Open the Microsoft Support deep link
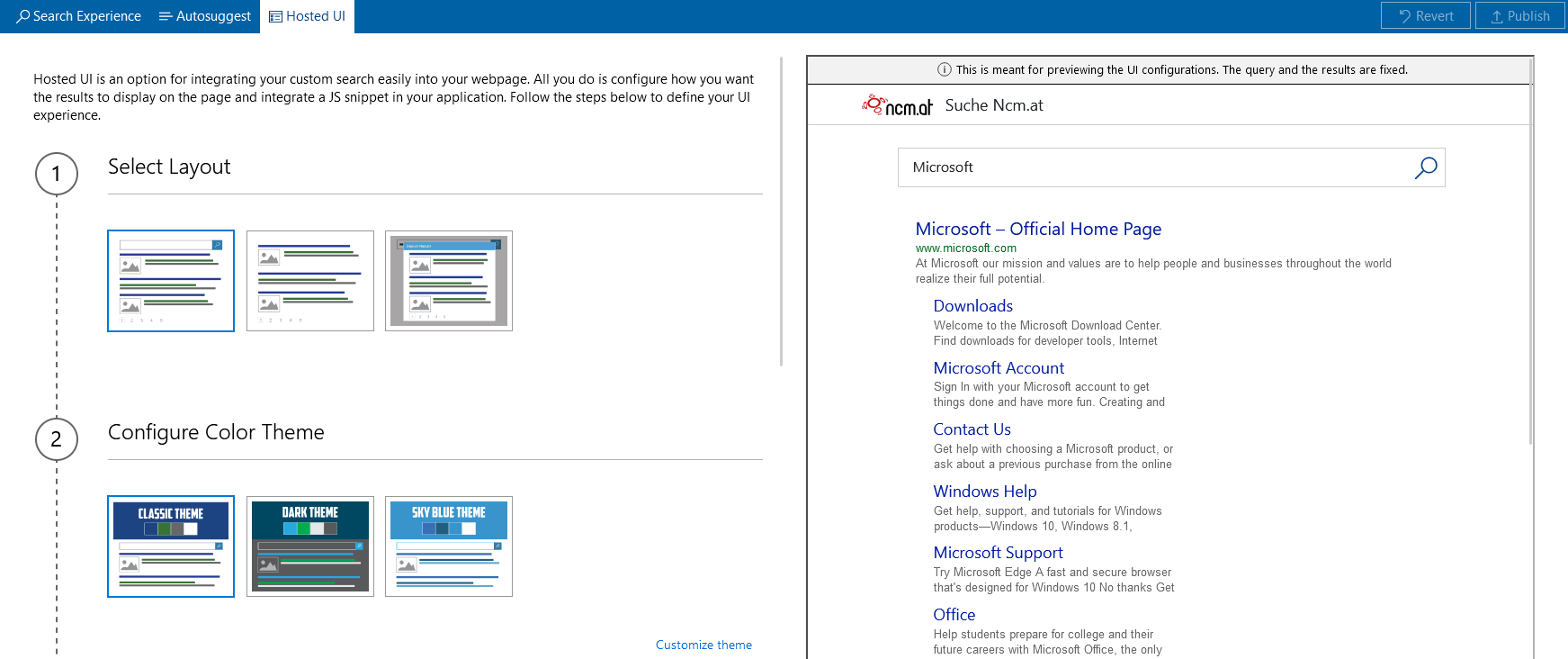 coord(998,553)
